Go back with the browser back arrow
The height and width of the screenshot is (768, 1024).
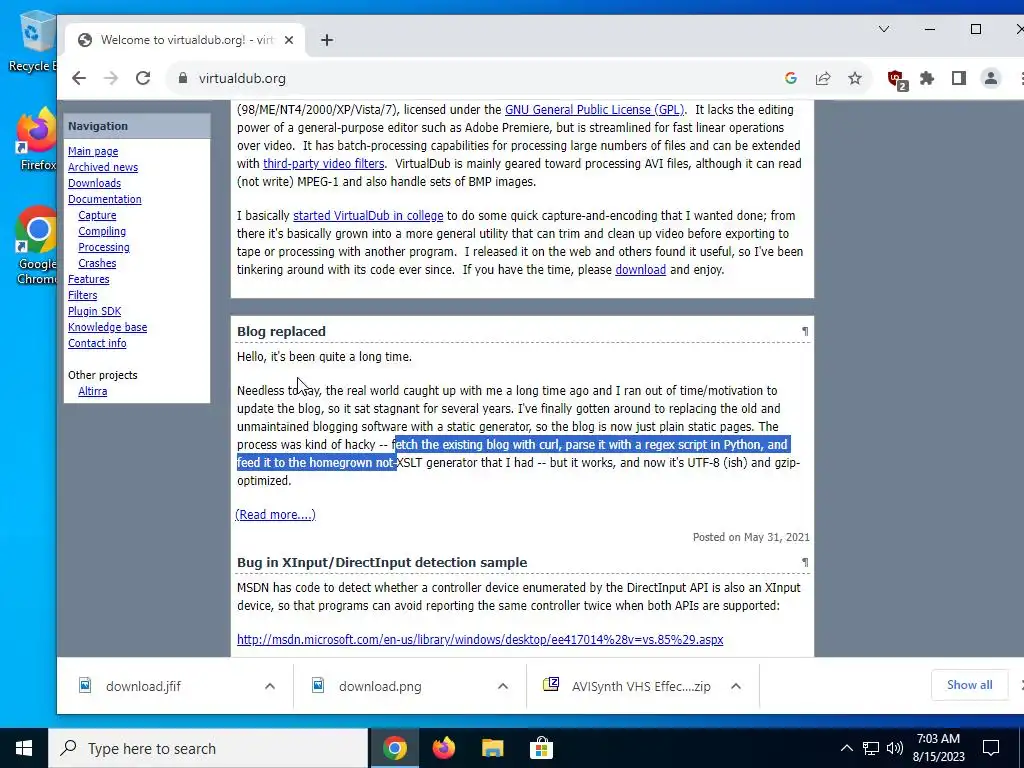click(79, 78)
